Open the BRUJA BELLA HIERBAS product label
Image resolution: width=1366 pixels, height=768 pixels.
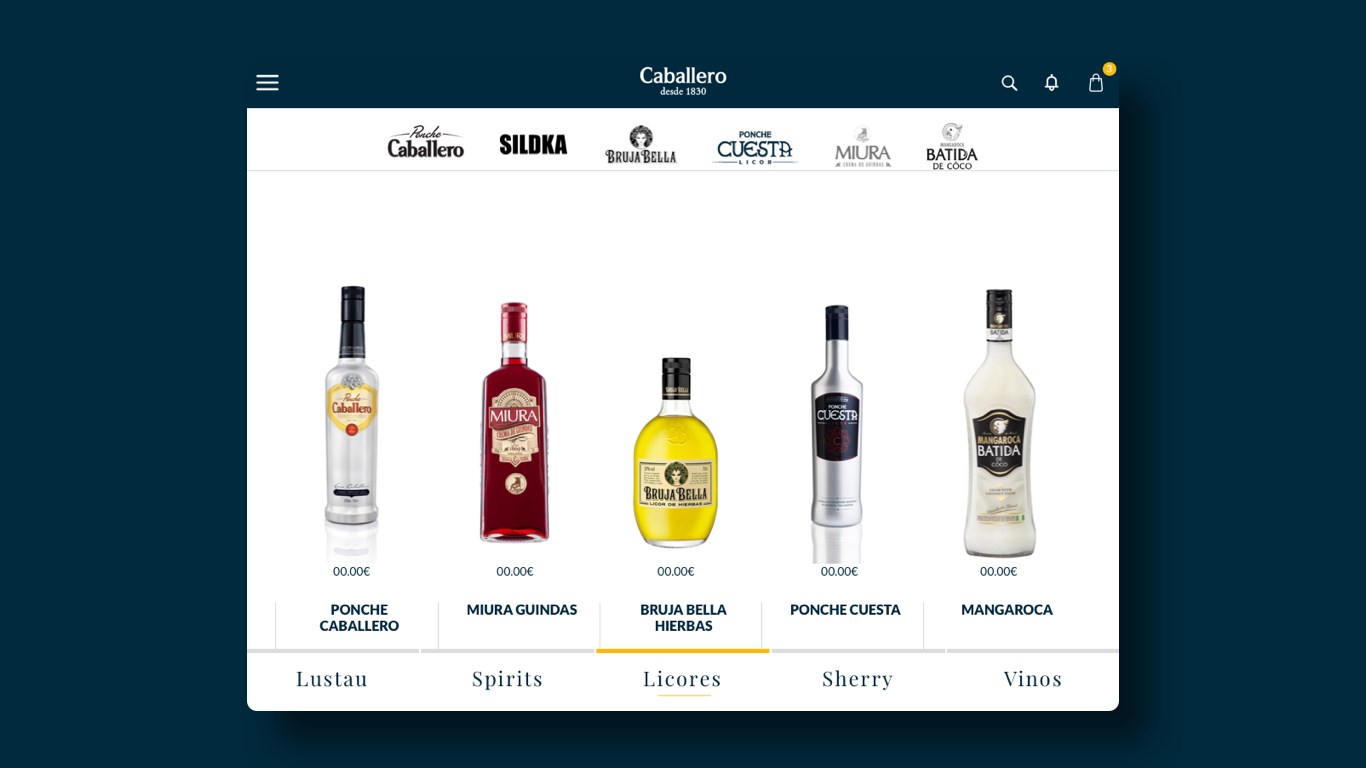[684, 618]
